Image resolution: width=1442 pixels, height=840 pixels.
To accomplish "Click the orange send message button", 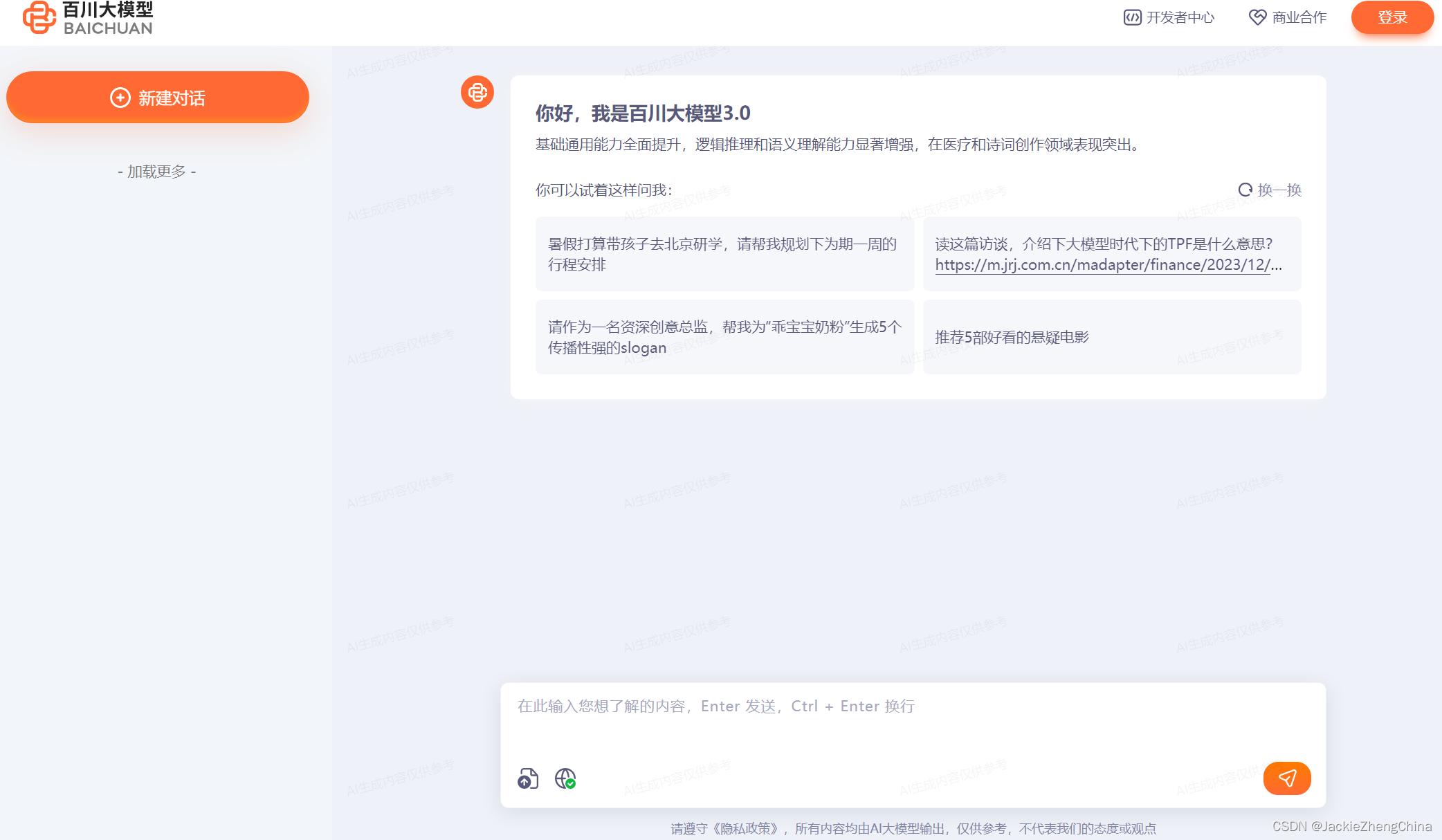I will pos(1286,778).
